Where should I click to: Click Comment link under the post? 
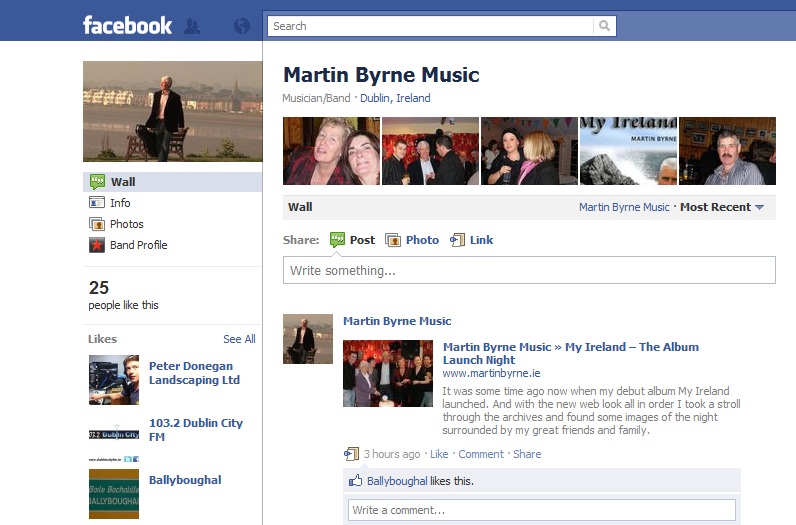point(481,454)
